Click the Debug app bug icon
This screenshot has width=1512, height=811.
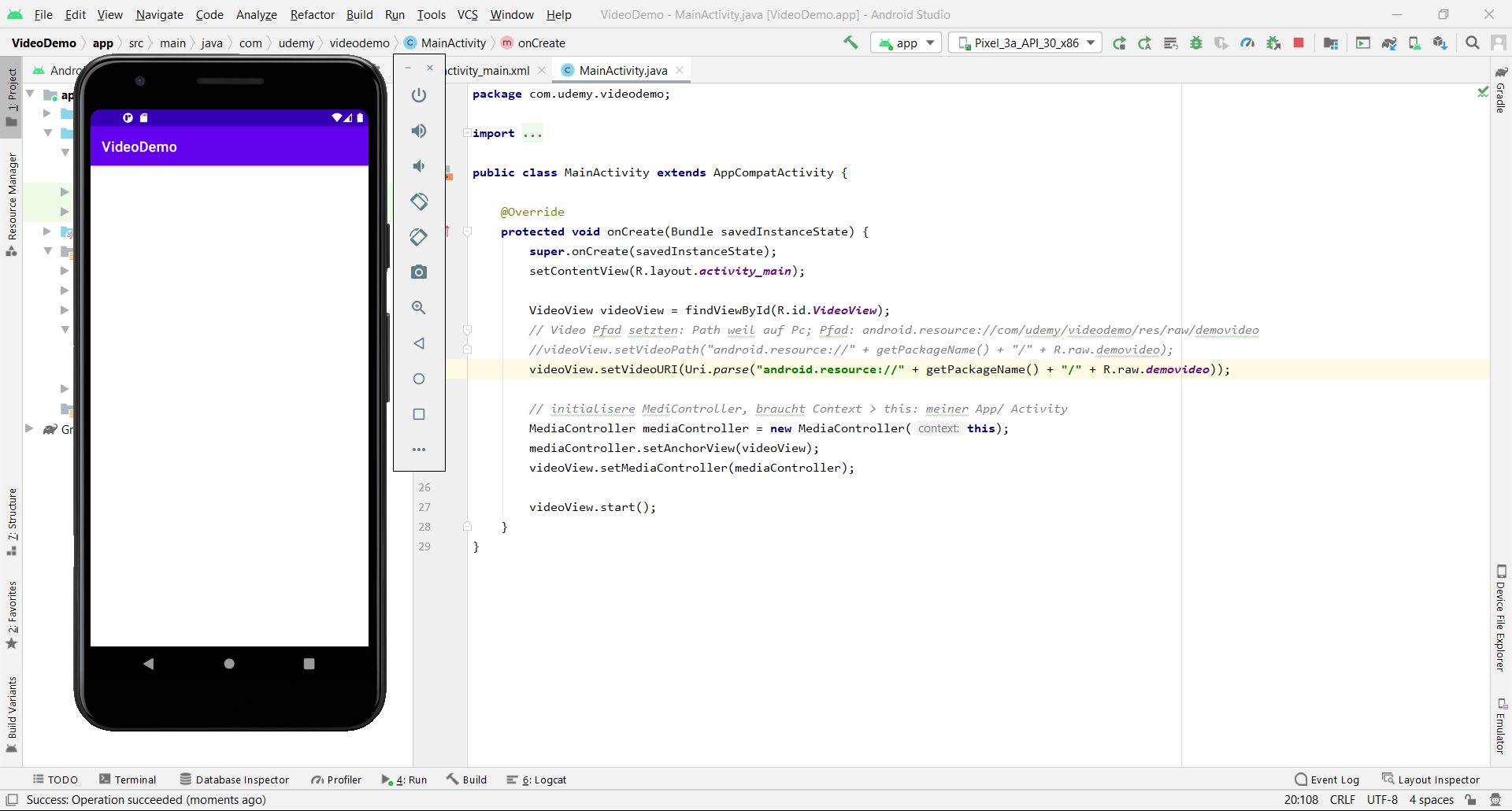(1196, 43)
